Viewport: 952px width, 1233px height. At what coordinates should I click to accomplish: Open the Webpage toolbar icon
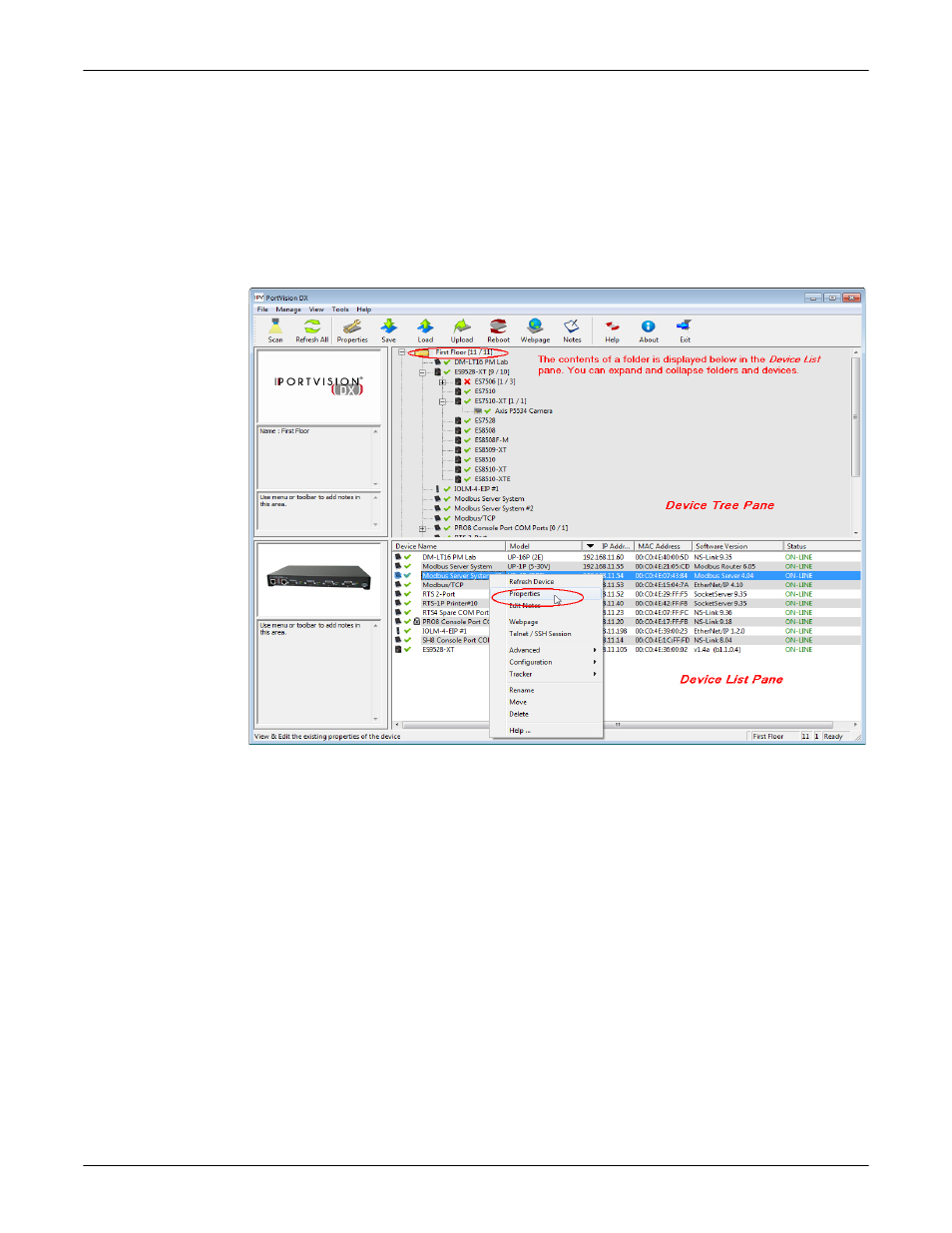click(535, 330)
